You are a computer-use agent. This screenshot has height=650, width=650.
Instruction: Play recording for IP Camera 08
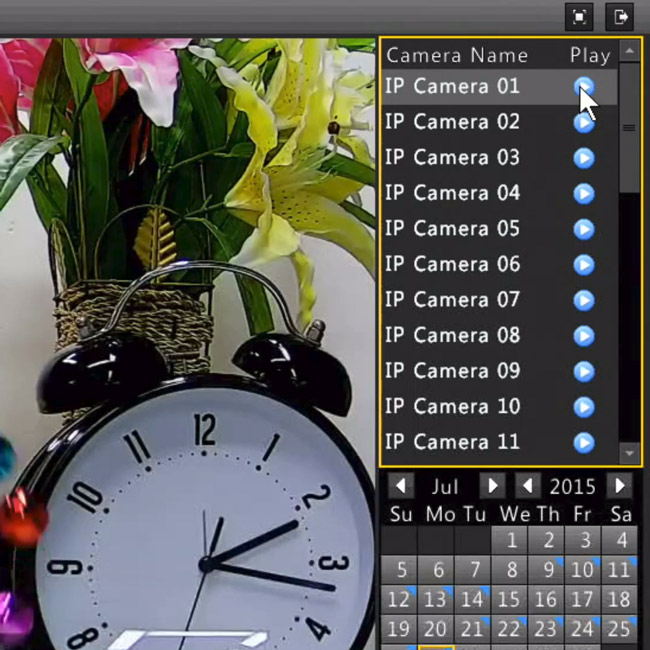coord(584,336)
